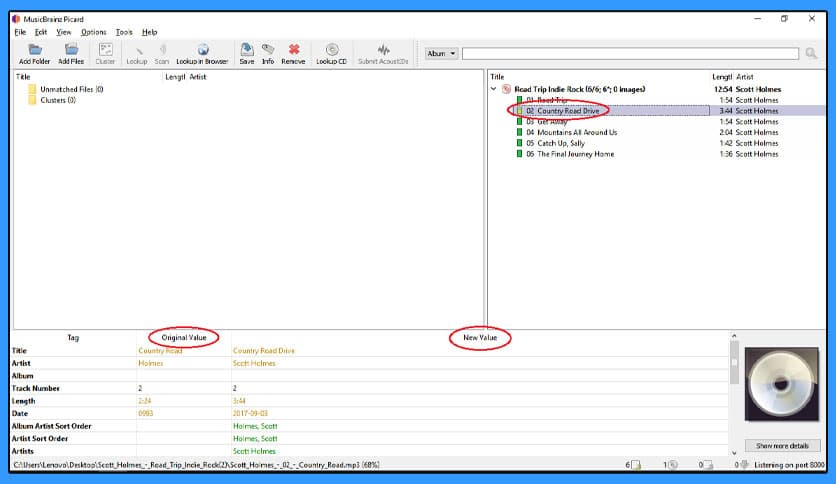This screenshot has width=836, height=484.
Task: Click the green status icon of Catch Up, Sally
Action: pyautogui.click(x=519, y=143)
